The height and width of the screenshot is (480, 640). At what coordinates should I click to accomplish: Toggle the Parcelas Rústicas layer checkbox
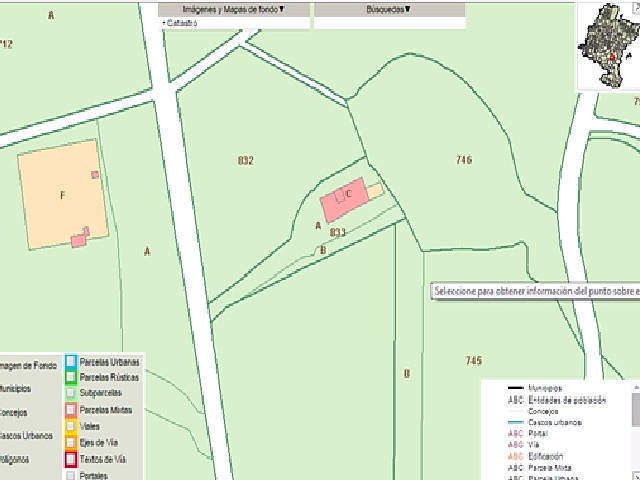71,378
